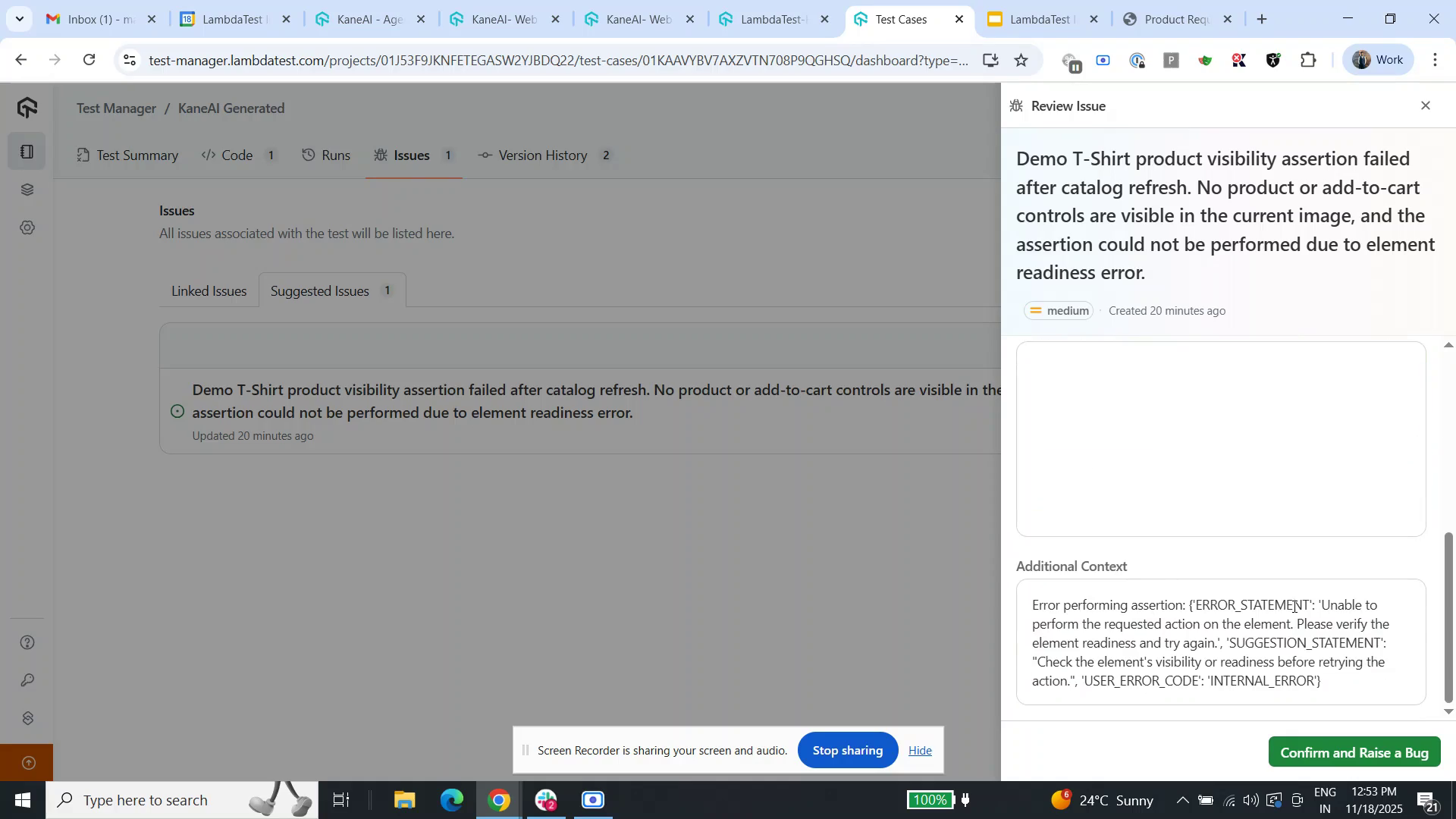Open the Test Manager home icon
This screenshot has height=819, width=1456.
pos(27,107)
